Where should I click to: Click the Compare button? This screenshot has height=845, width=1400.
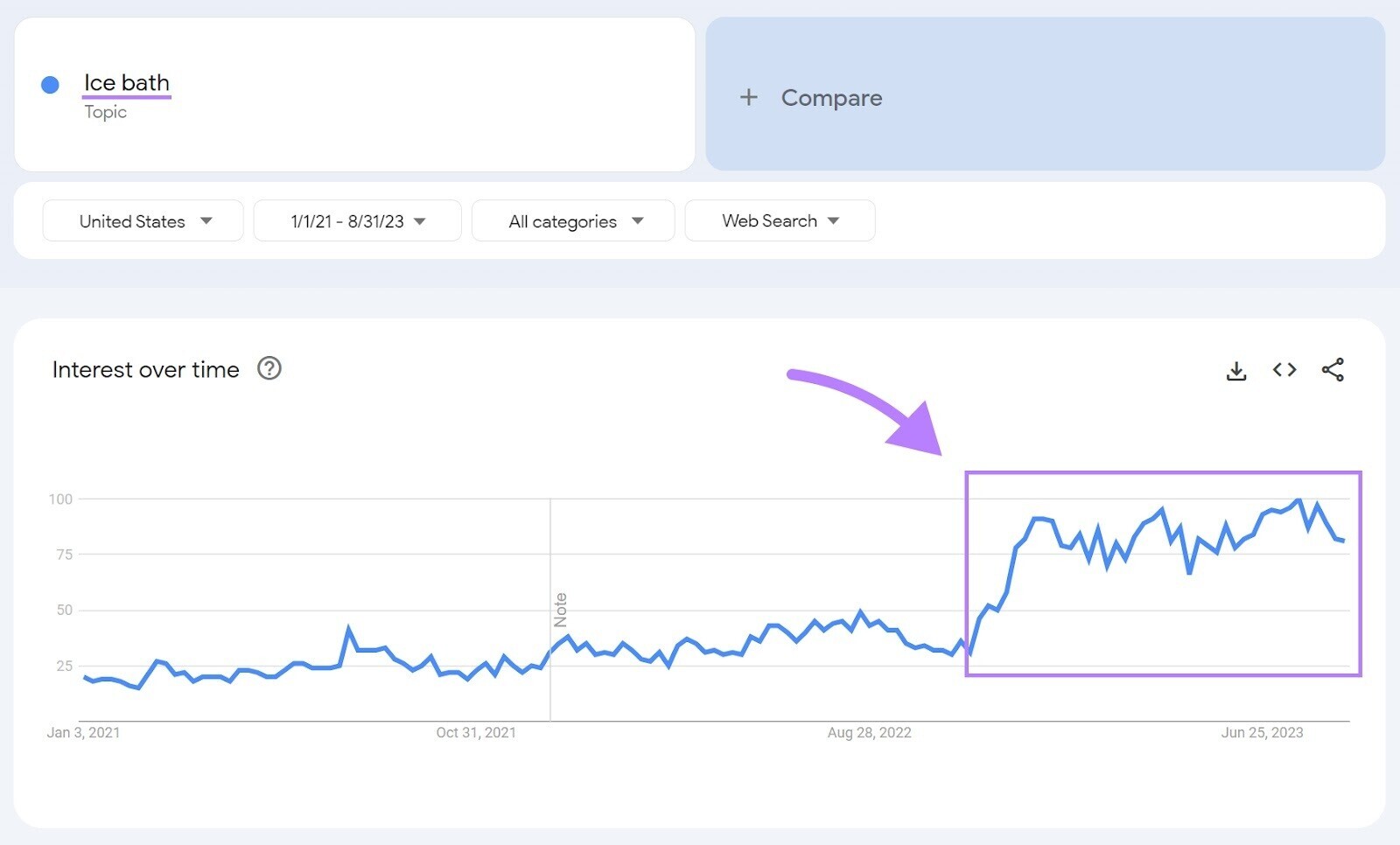click(x=830, y=97)
